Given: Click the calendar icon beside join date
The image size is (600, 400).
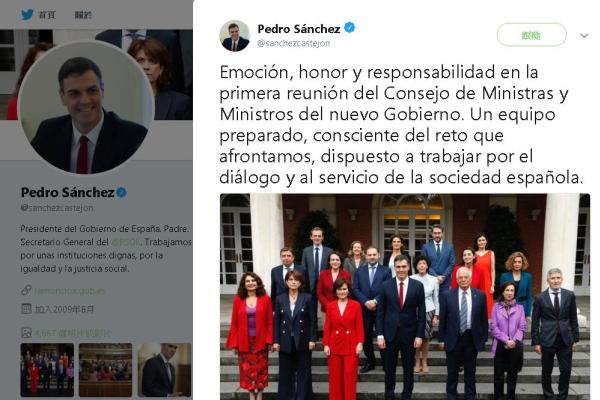Looking at the screenshot, I should (x=26, y=309).
